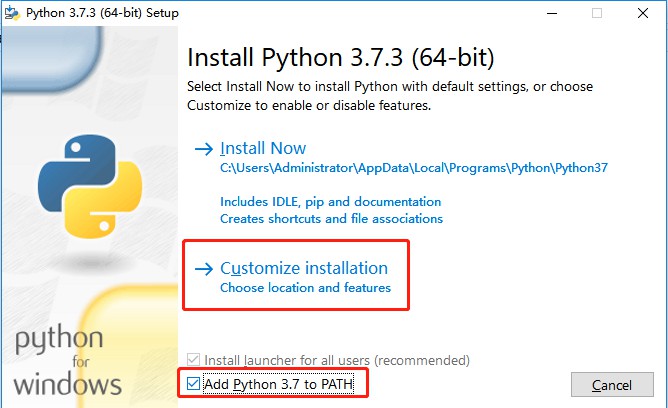Click the Python logo image
This screenshot has height=408, width=668.
[90, 186]
